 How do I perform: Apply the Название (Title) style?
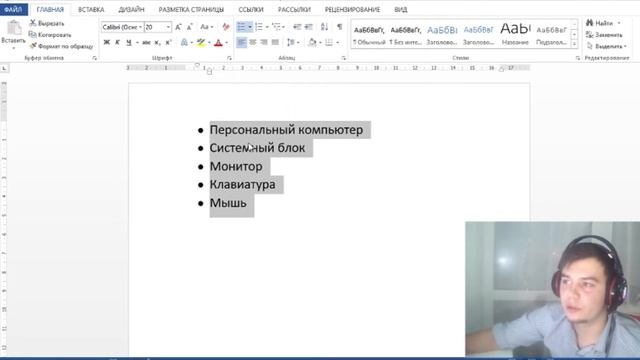(x=515, y=35)
